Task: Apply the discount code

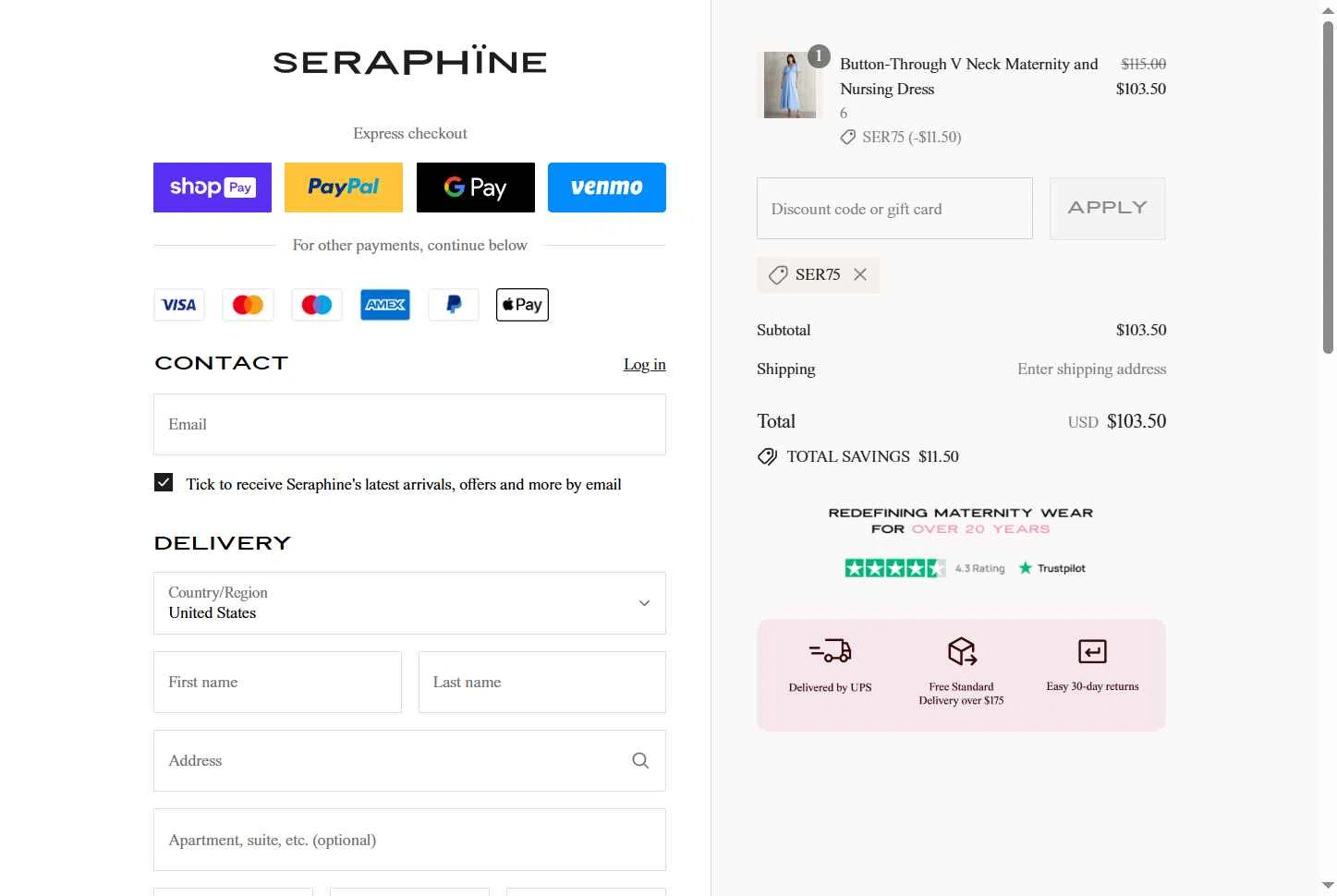Action: 1108,209
